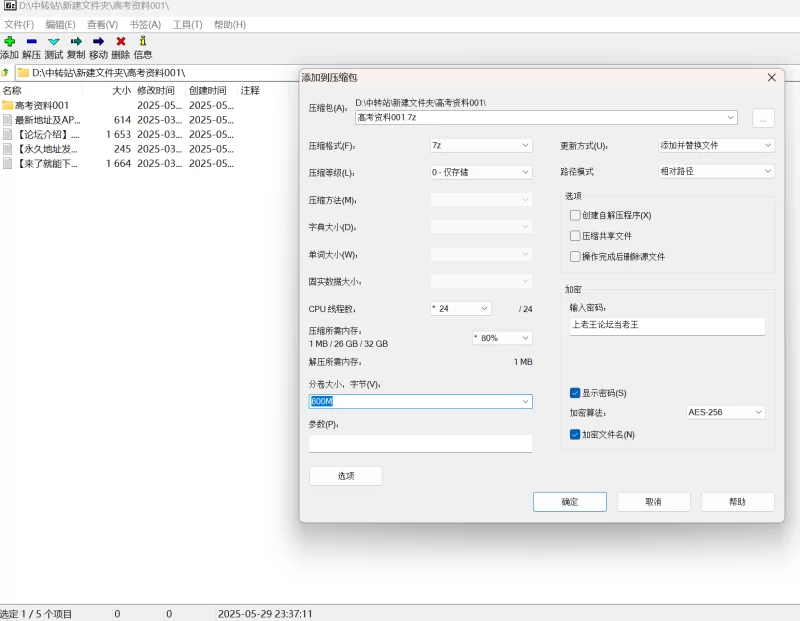This screenshot has height=621, width=800.
Task: Uncheck the show password (显示密码) checkbox
Action: [x=575, y=393]
